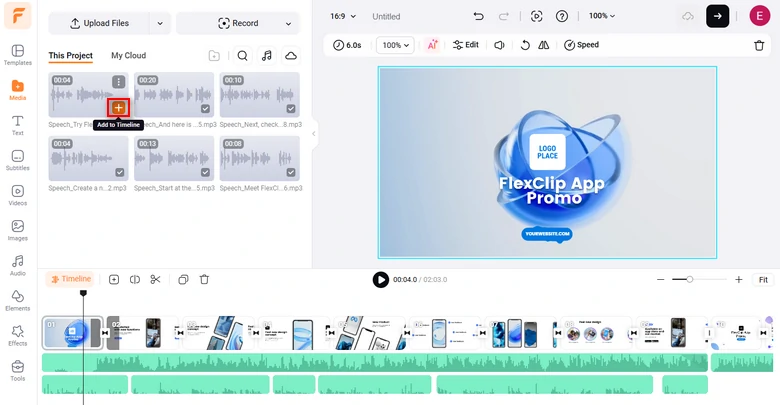Click Add to Timeline plus button
The image size is (780, 405).
[x=118, y=107]
